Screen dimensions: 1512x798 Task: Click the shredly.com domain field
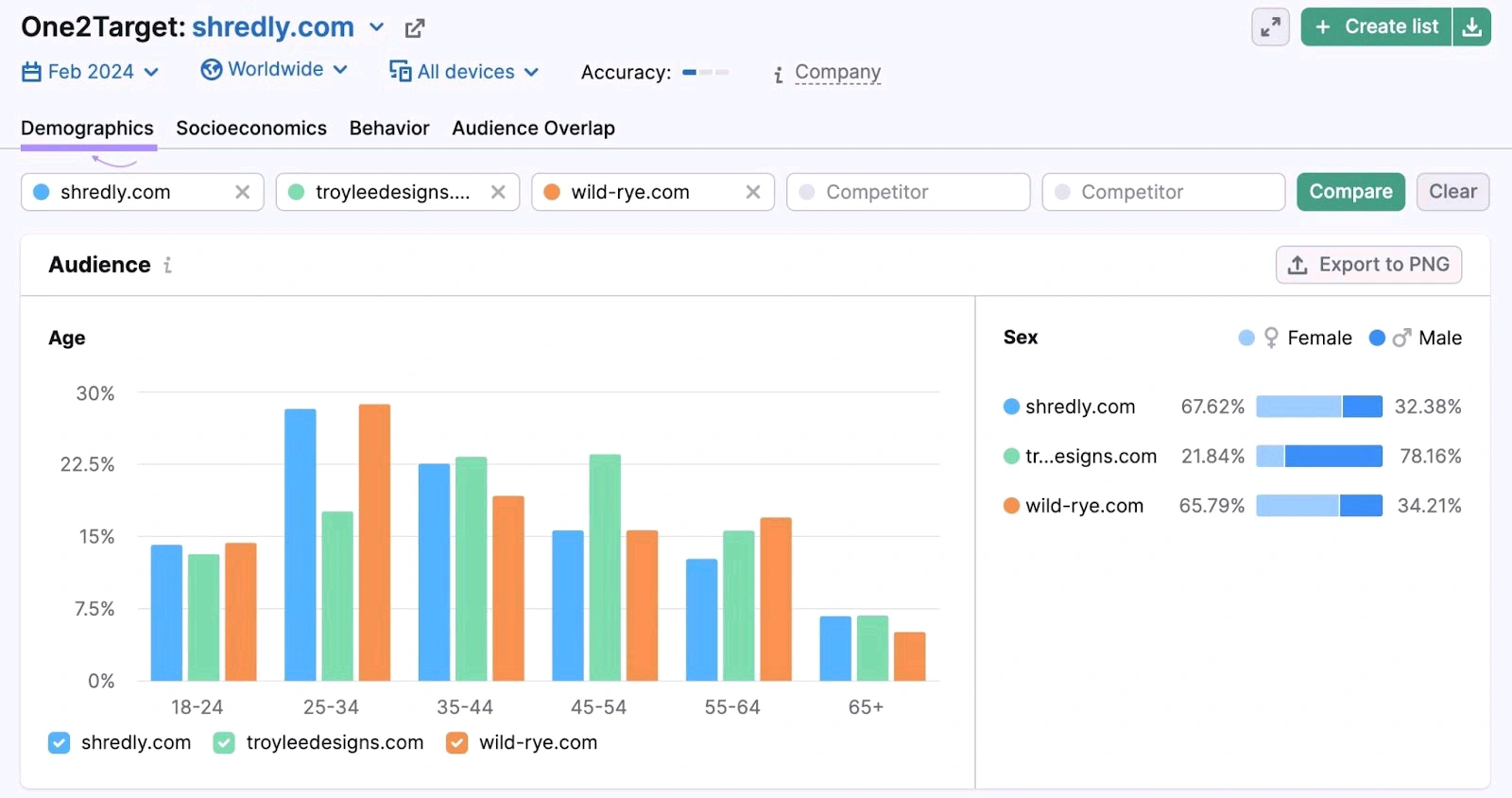point(143,192)
